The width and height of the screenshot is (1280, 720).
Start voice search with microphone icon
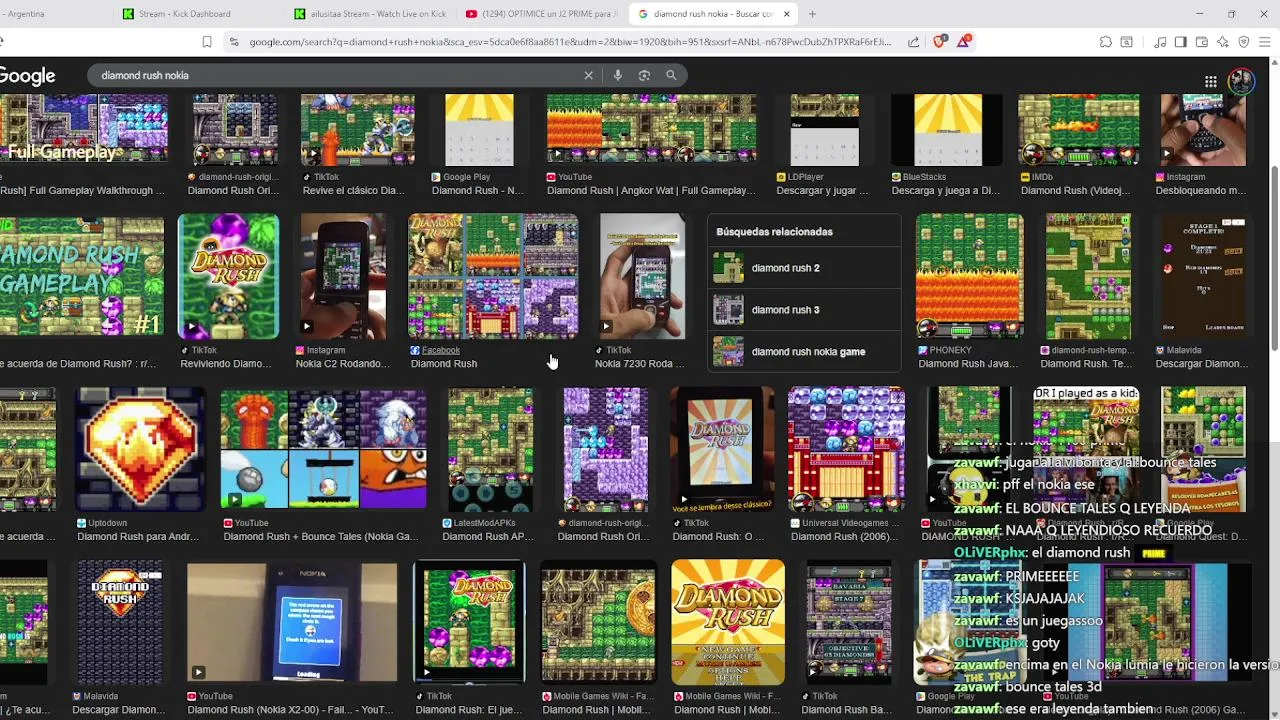tap(618, 75)
